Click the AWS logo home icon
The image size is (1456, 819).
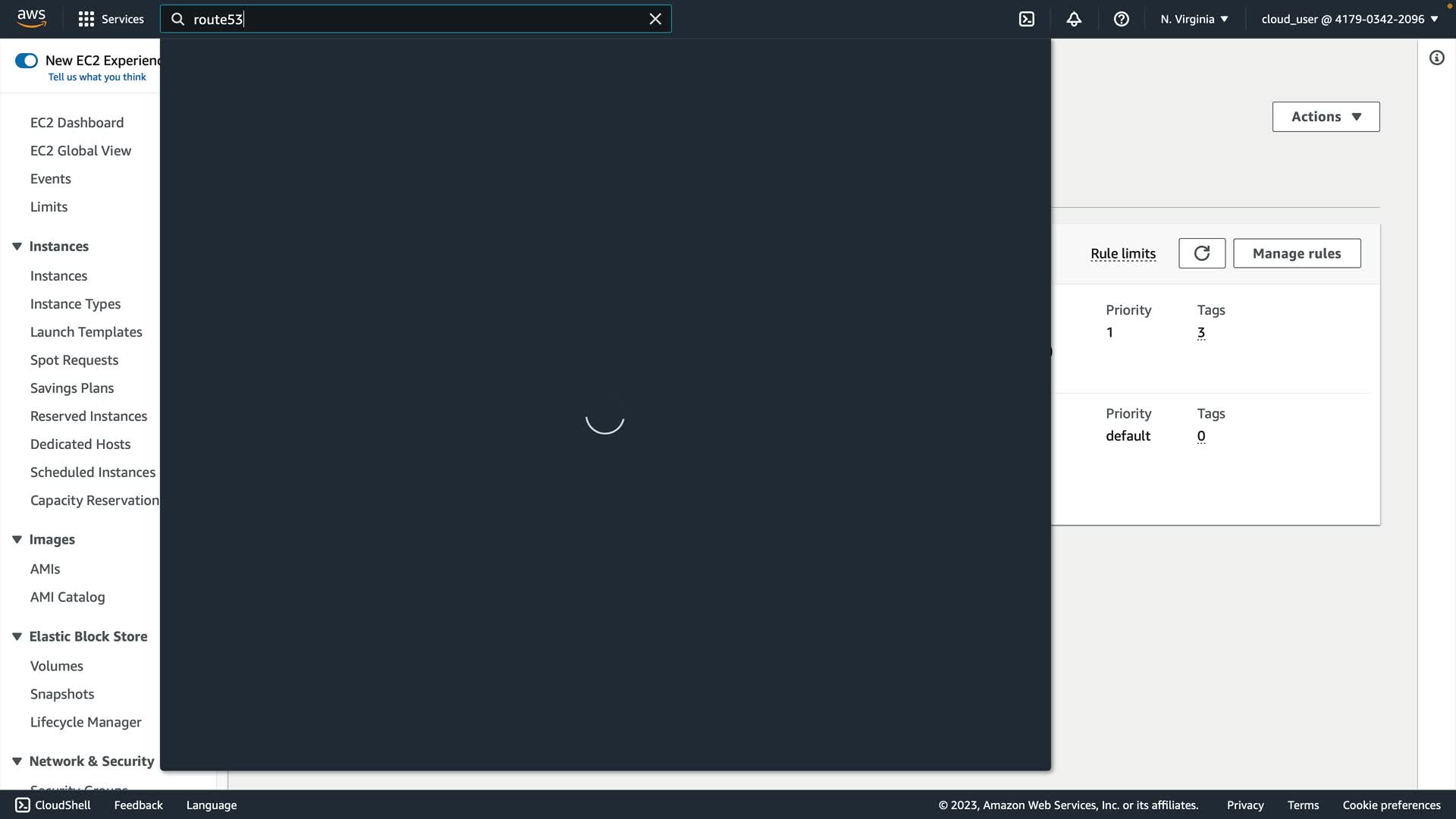pyautogui.click(x=31, y=18)
